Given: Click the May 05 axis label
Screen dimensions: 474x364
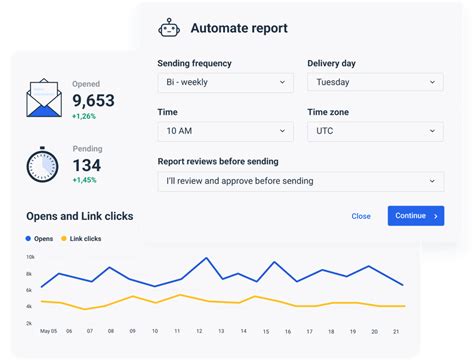Looking at the screenshot, I should (49, 331).
